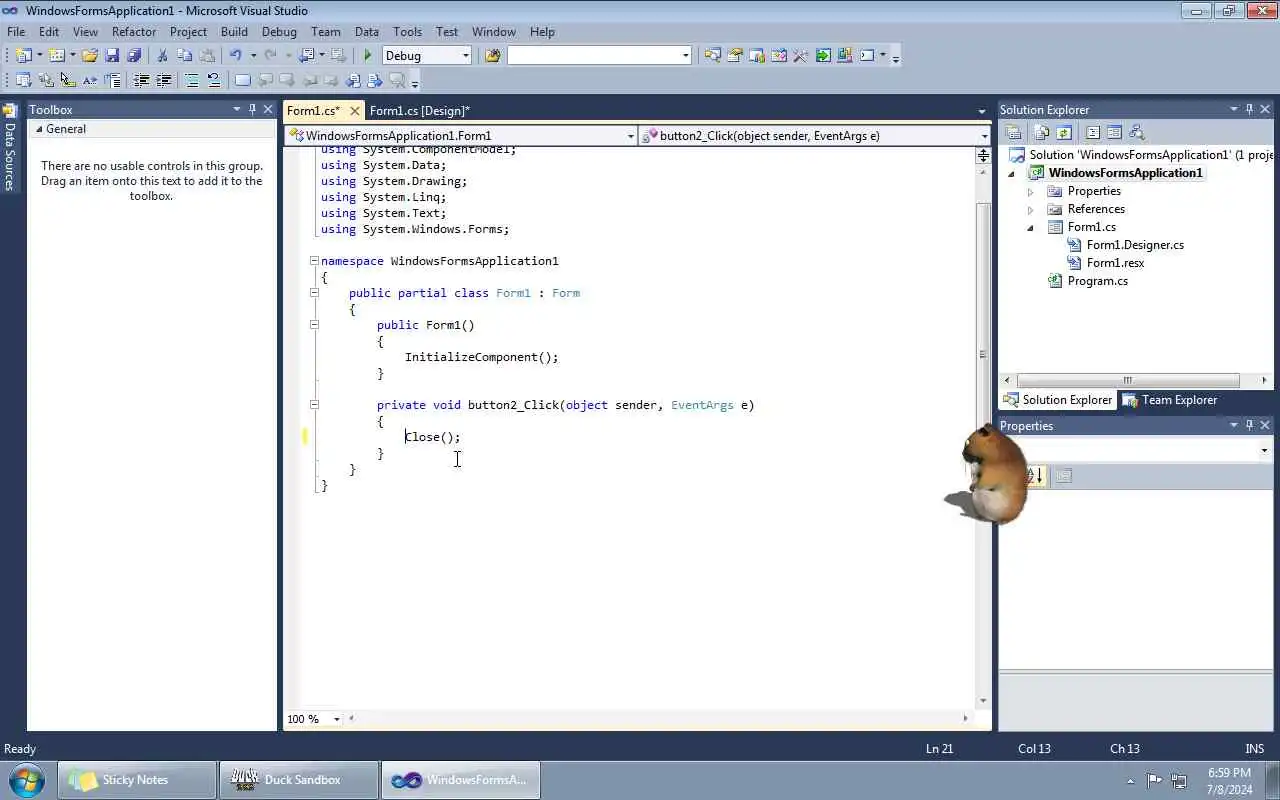Viewport: 1280px width, 800px height.
Task: Select the WindowsFormsApplication1 project node
Action: tap(1125, 173)
